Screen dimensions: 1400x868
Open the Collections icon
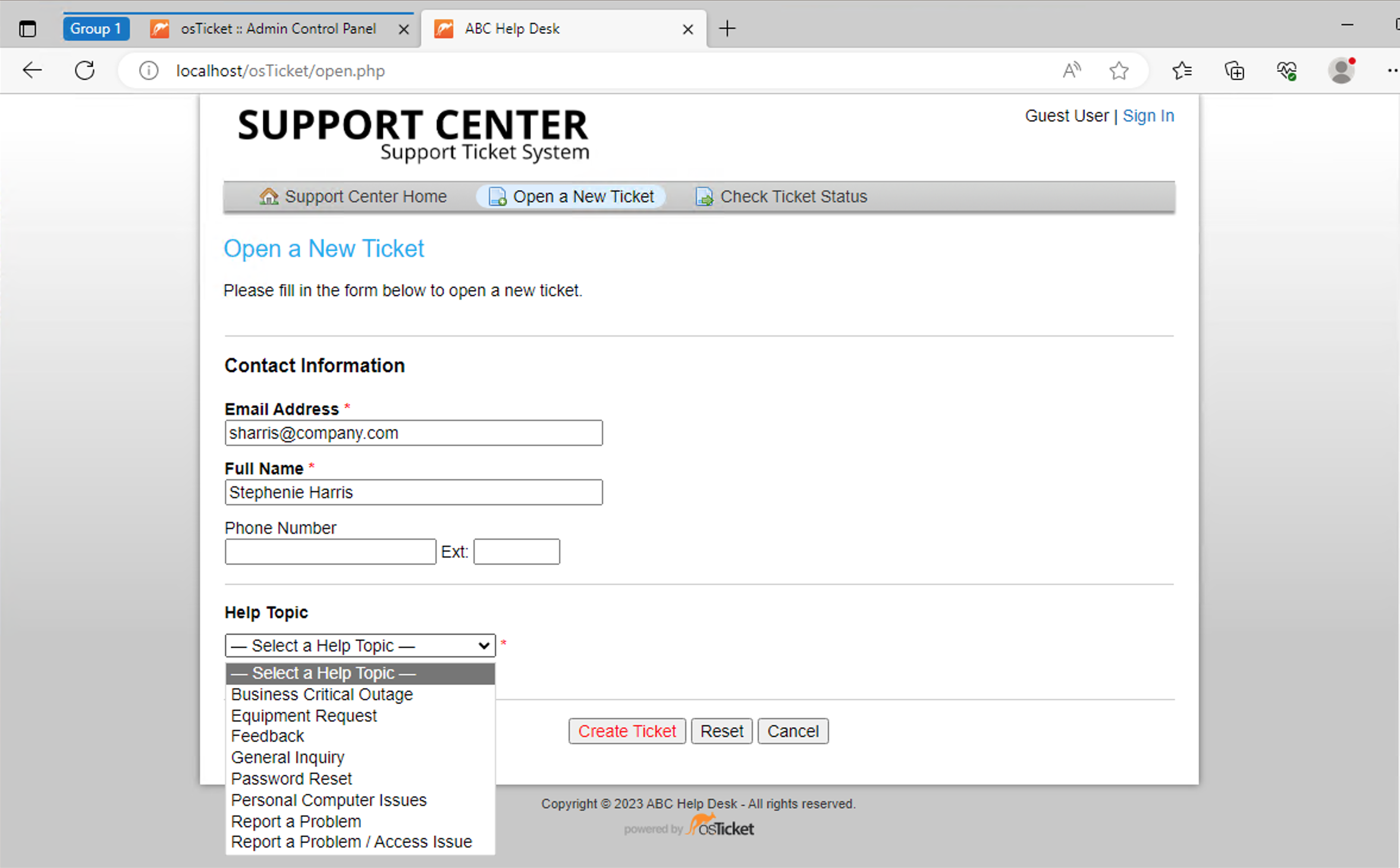[1234, 71]
